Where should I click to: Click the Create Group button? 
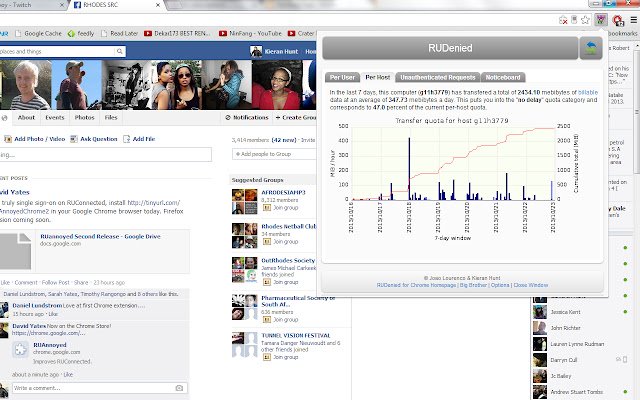295,118
